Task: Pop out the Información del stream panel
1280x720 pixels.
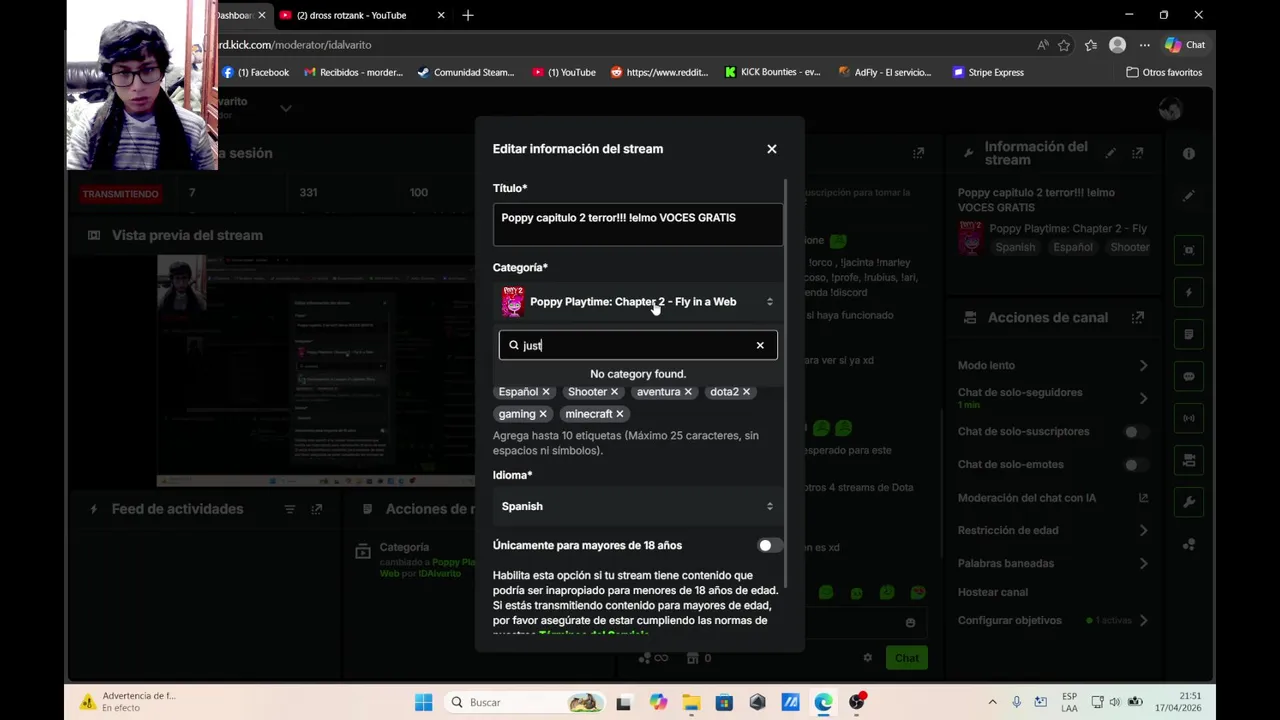Action: point(1137,153)
